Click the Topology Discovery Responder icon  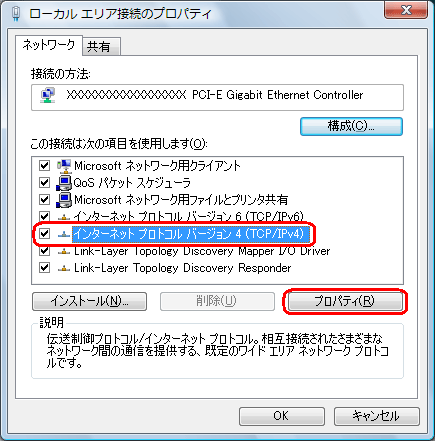pyautogui.click(x=64, y=268)
